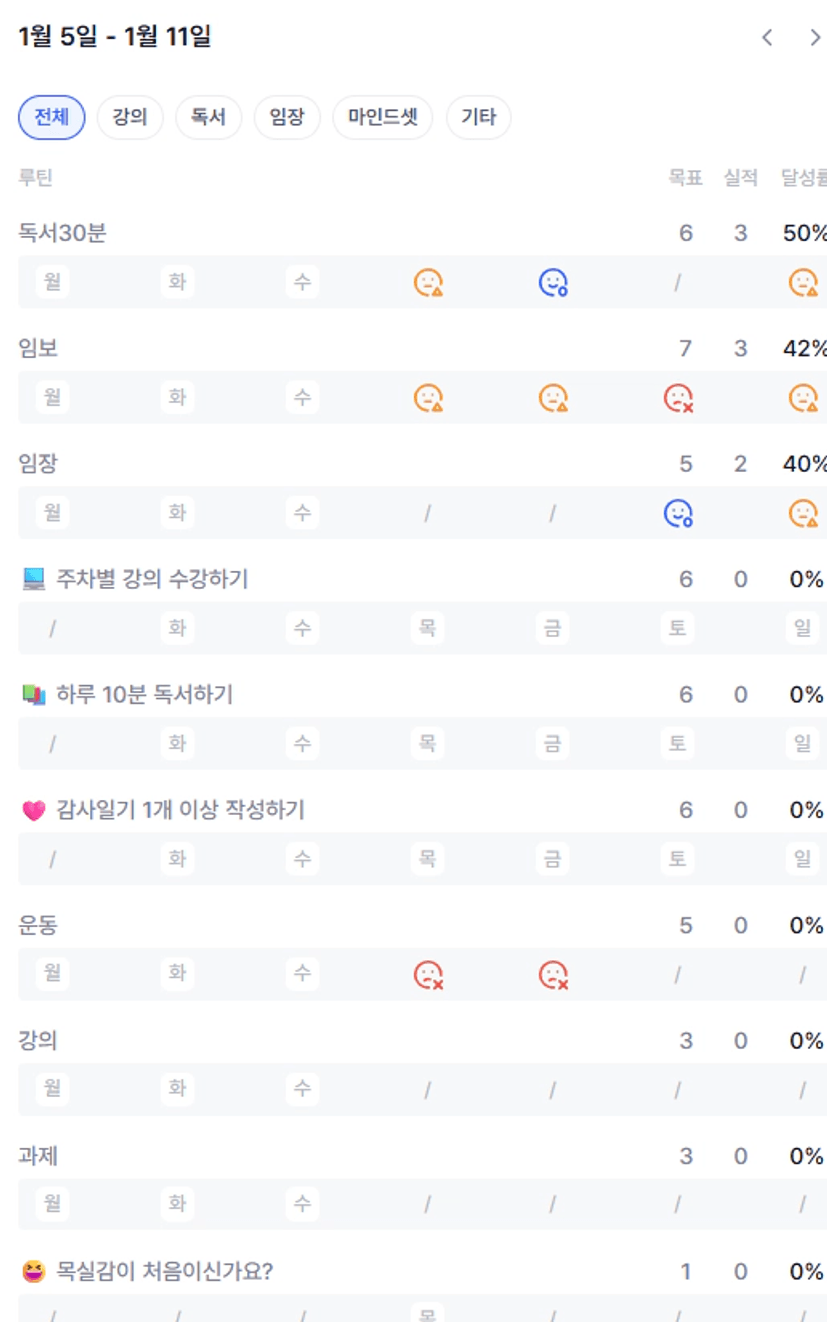Go to the next week with right chevron
Screen dimensions: 827x1322
click(815, 38)
